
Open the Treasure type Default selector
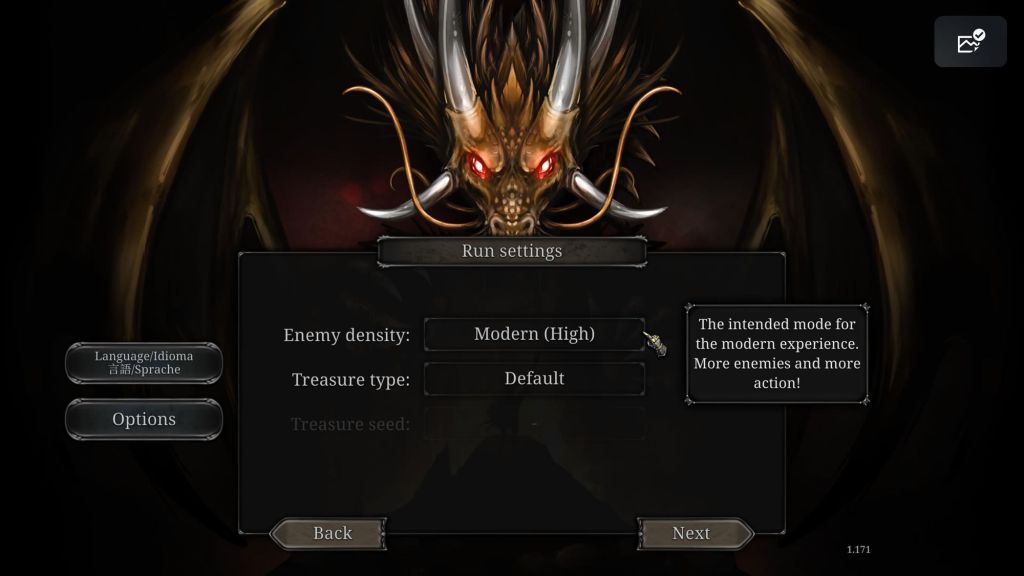click(x=534, y=379)
